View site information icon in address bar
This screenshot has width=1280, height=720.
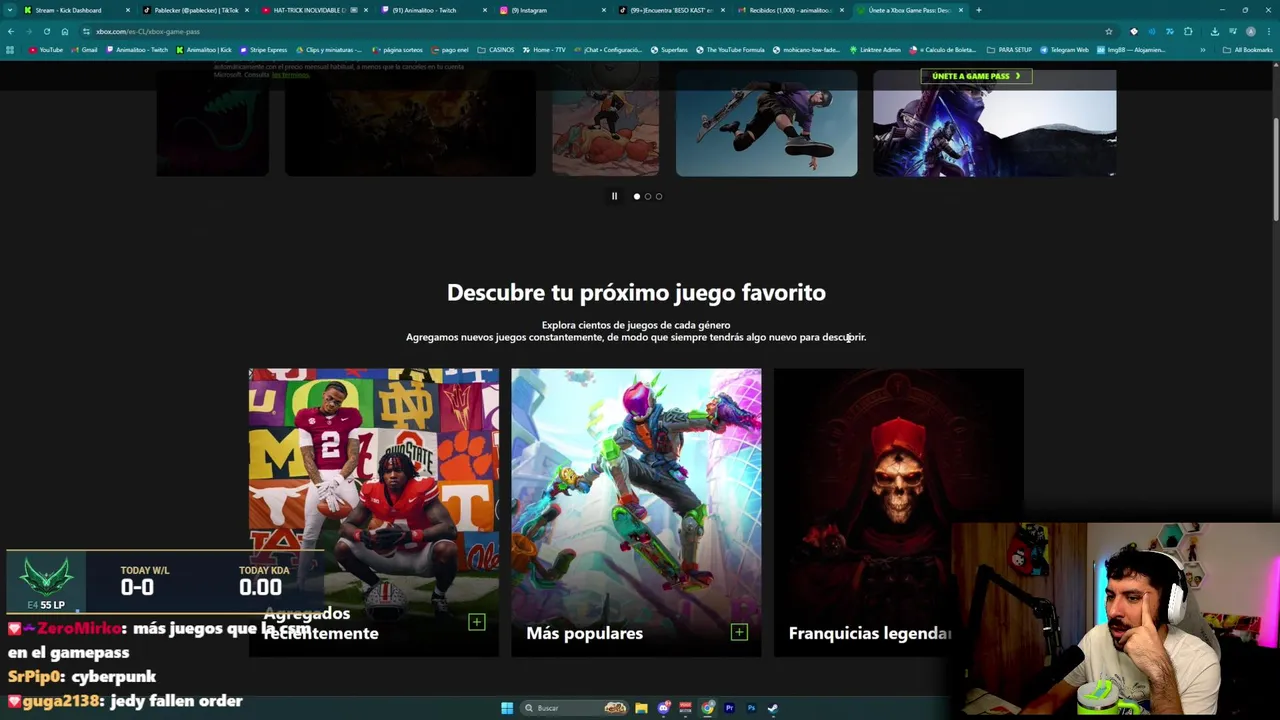pyautogui.click(x=87, y=31)
